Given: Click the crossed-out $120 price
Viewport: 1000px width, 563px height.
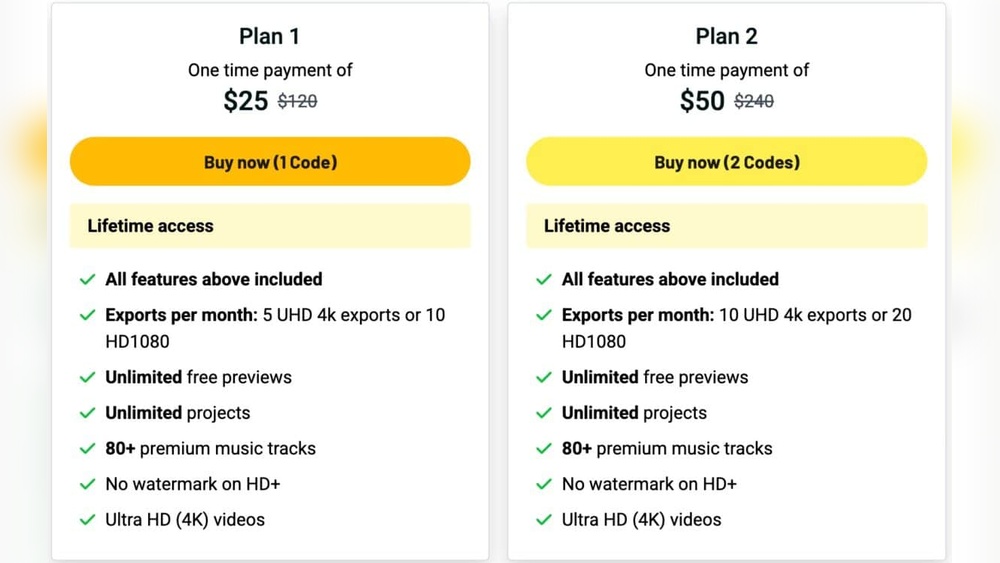Looking at the screenshot, I should (x=297, y=101).
